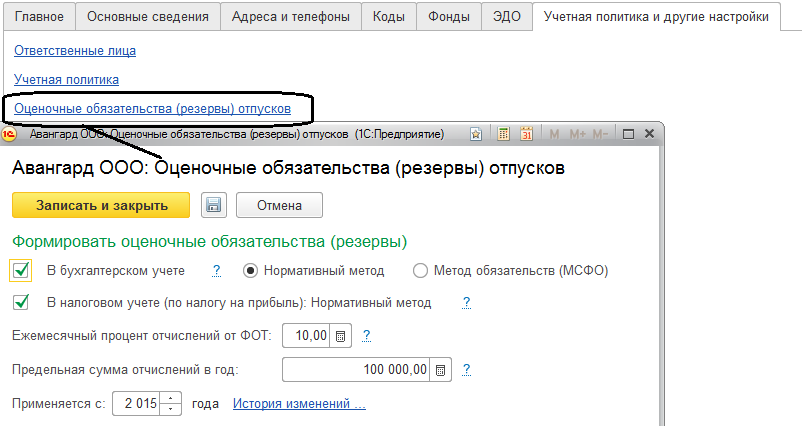Click help '?' next to yearly limit field

pos(466,369)
